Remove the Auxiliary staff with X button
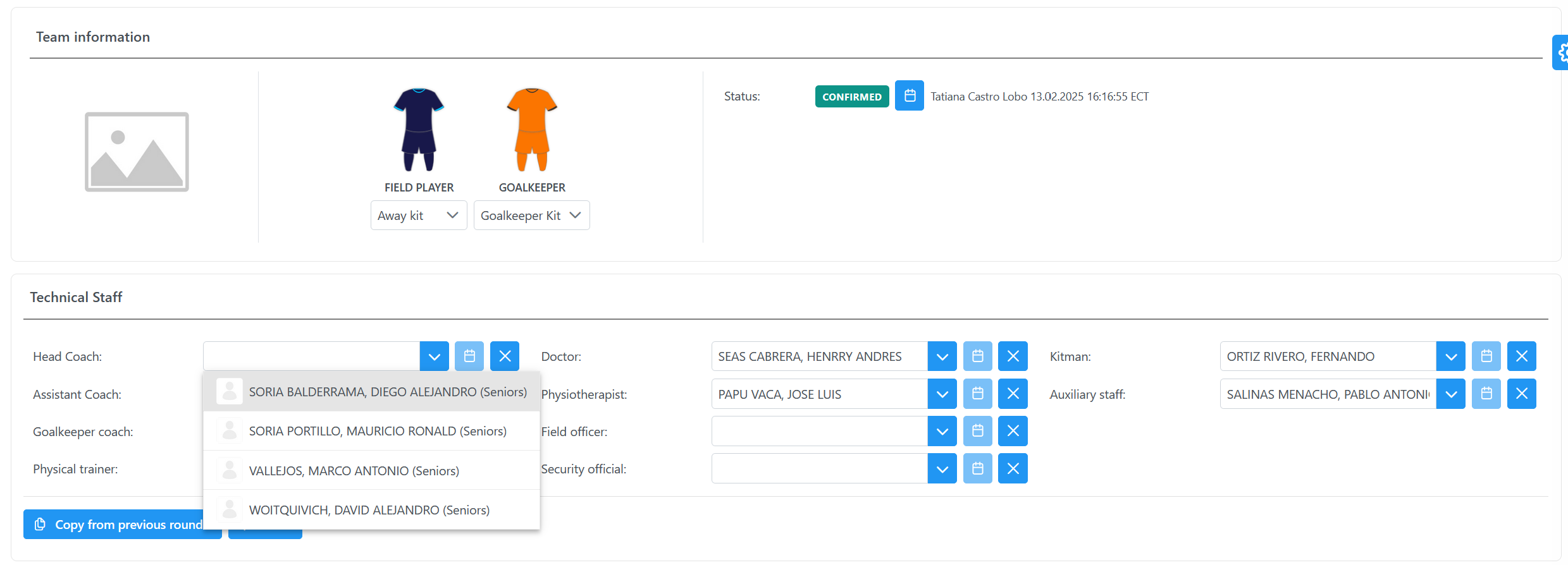The image size is (1568, 565). pos(1521,394)
